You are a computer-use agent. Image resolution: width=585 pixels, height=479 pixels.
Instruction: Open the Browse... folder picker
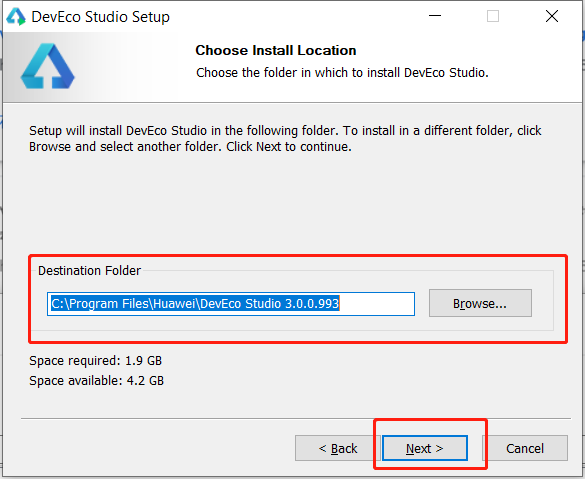[x=480, y=303]
